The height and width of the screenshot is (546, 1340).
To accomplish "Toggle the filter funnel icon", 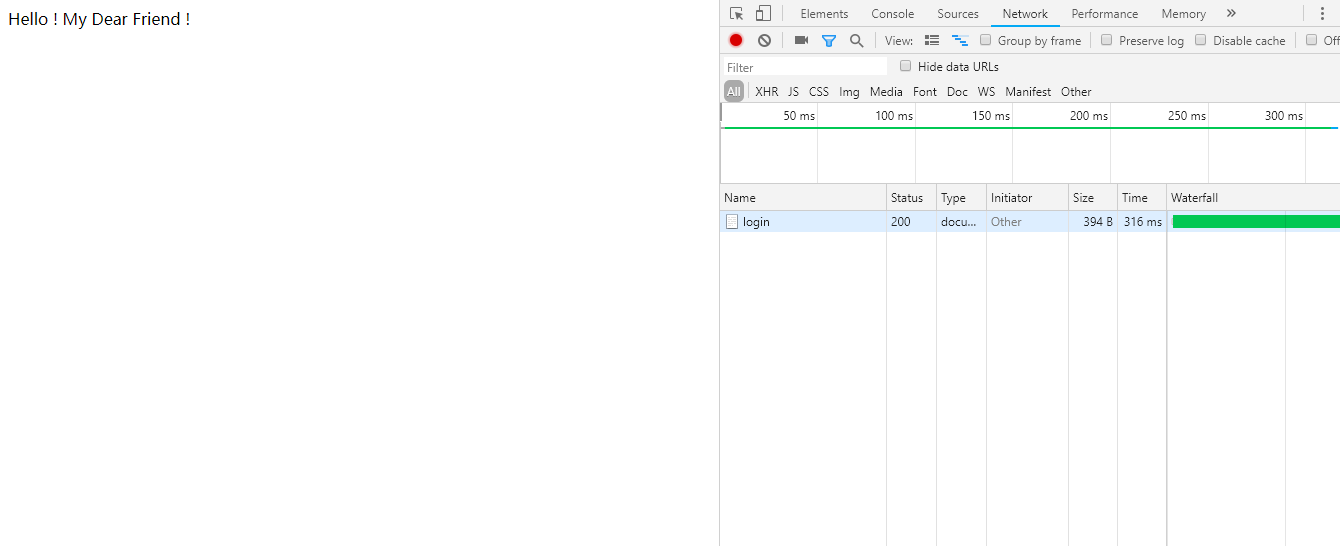I will [x=828, y=40].
